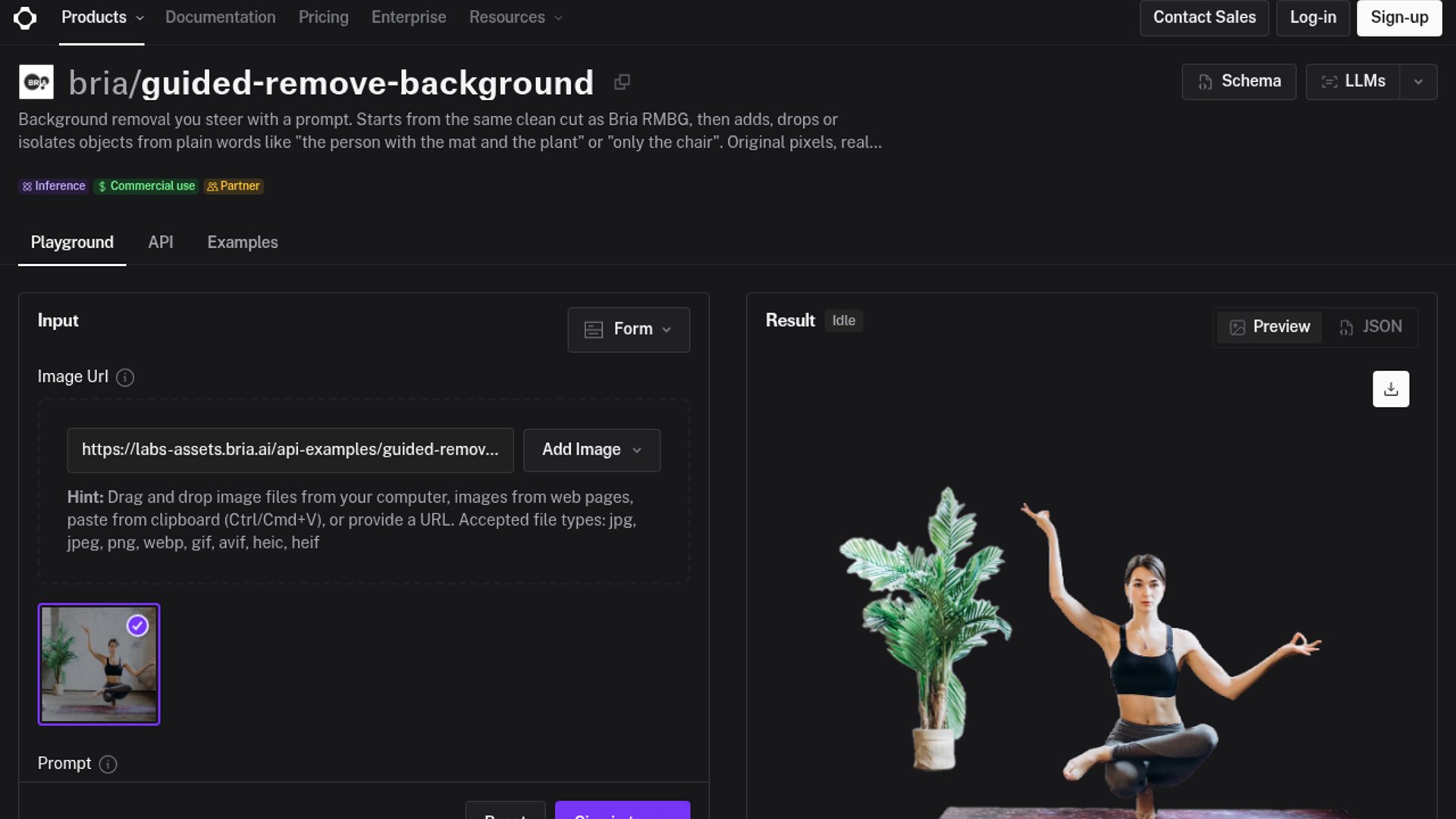Select the yoga example input thumbnail
The width and height of the screenshot is (1456, 819).
click(x=99, y=664)
